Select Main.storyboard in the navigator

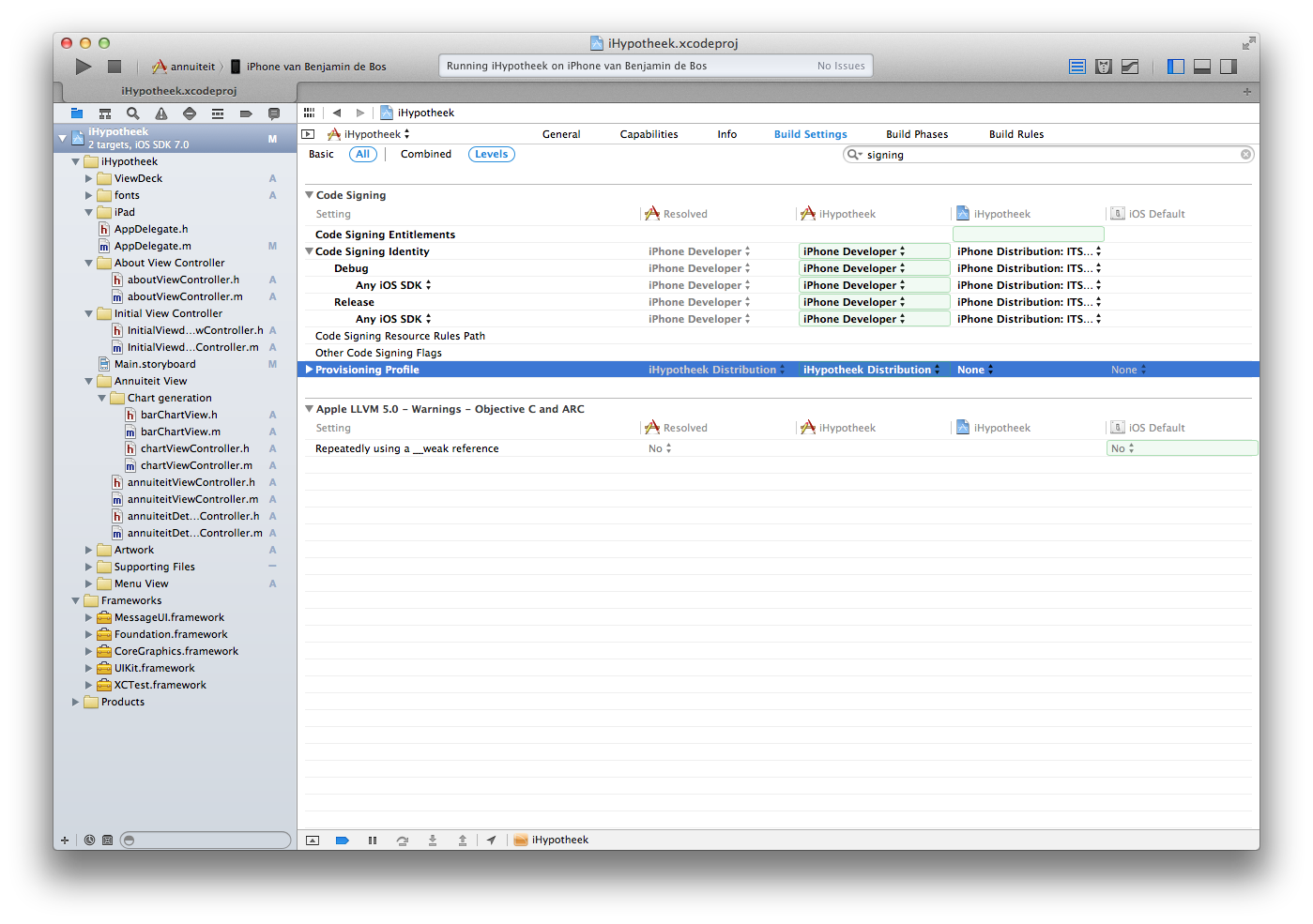click(x=155, y=364)
